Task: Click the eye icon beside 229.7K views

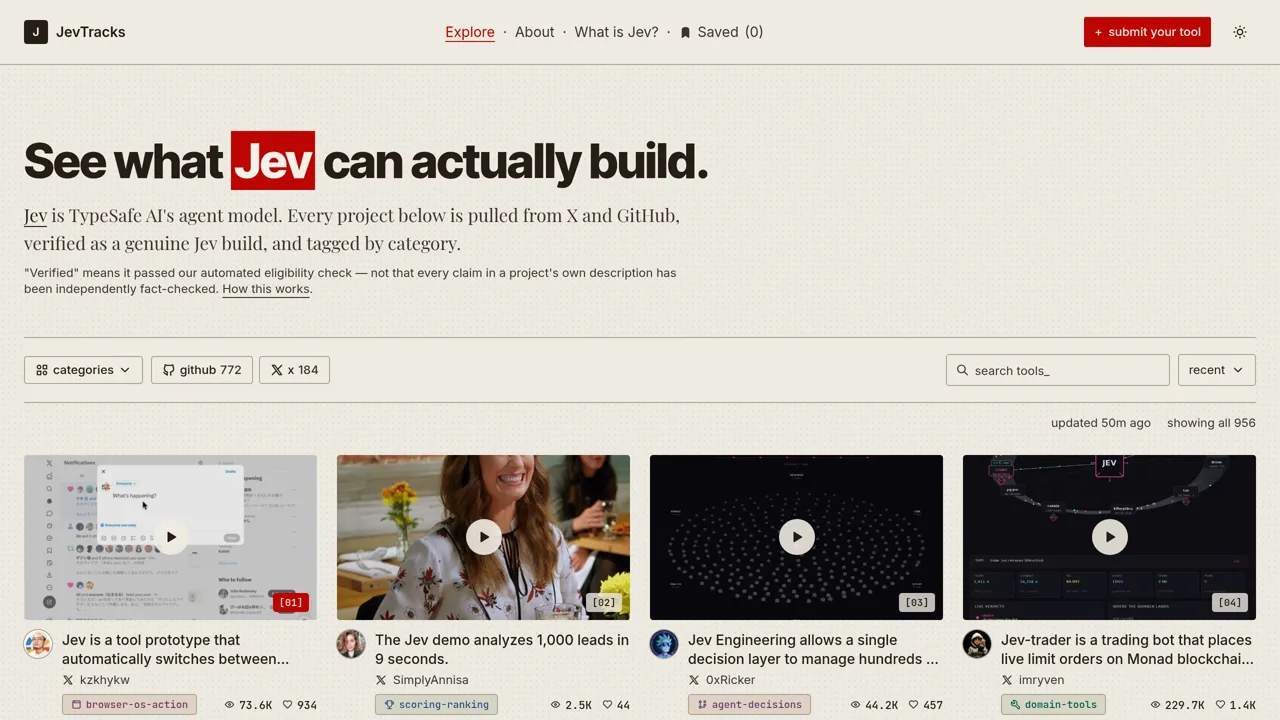Action: (1155, 705)
